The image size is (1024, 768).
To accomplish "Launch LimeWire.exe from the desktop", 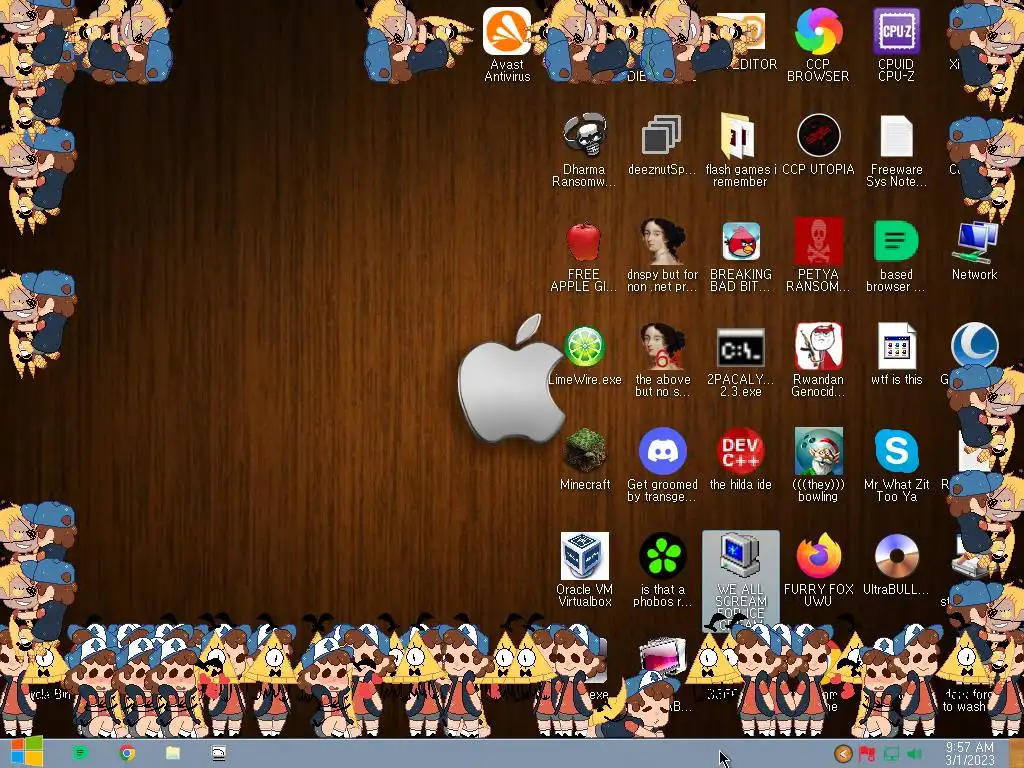I will [584, 356].
